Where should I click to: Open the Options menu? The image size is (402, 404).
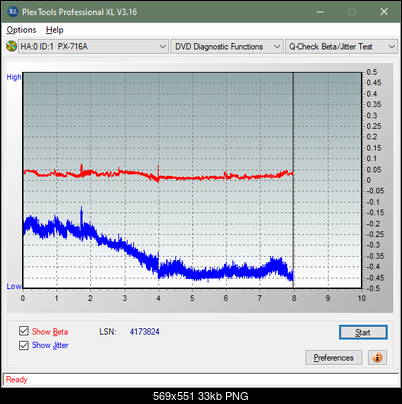click(x=21, y=30)
